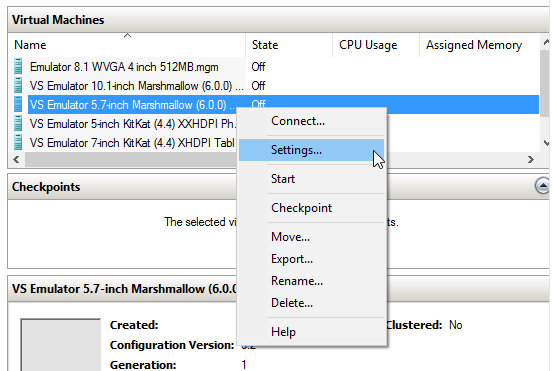
Task: Click the up arrow of the VM list scrollbar
Action: click(546, 42)
